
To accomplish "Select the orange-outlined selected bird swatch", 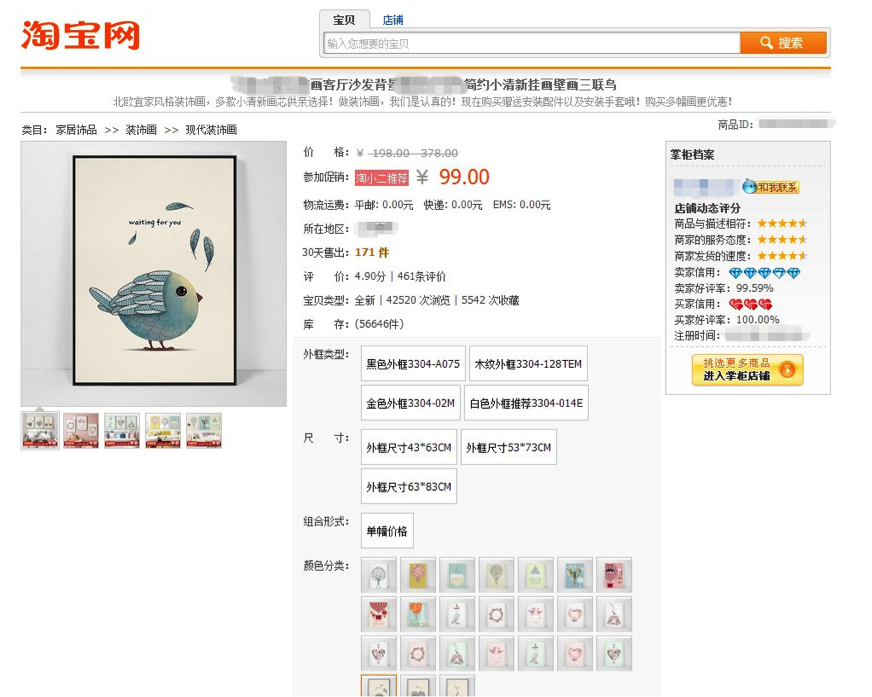I will pos(379,686).
